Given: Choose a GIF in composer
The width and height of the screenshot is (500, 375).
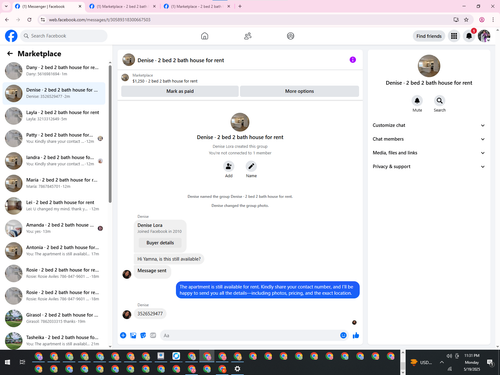Looking at the screenshot, I should [x=153, y=335].
